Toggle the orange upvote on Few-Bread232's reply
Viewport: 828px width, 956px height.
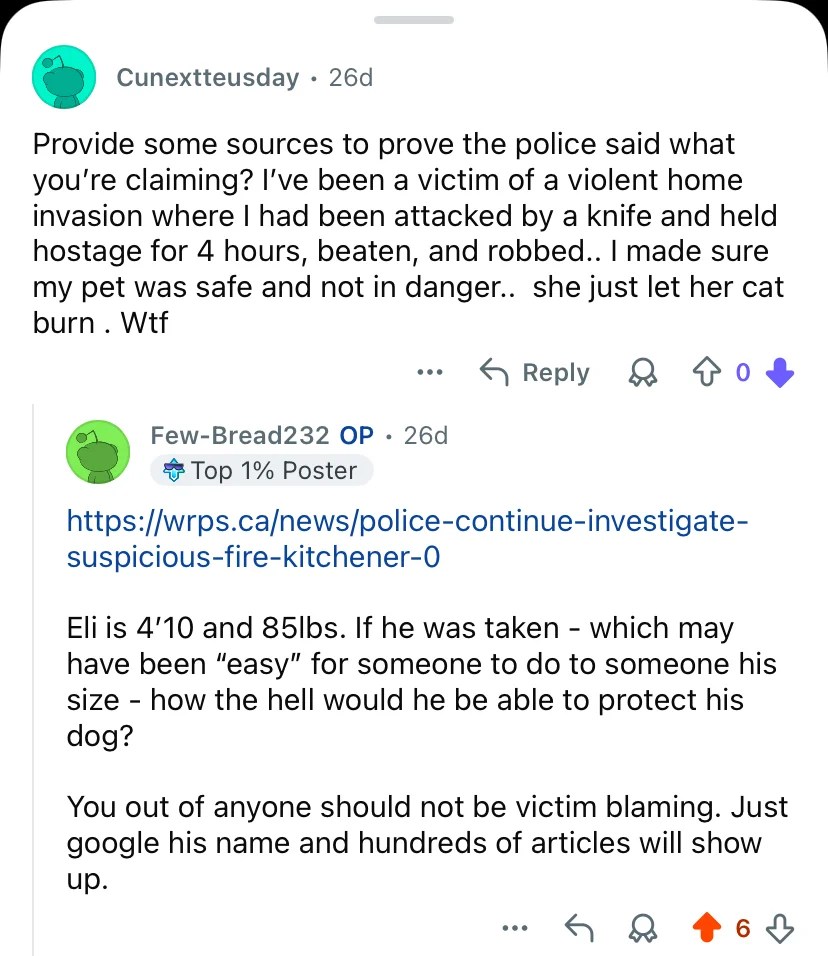[x=706, y=929]
